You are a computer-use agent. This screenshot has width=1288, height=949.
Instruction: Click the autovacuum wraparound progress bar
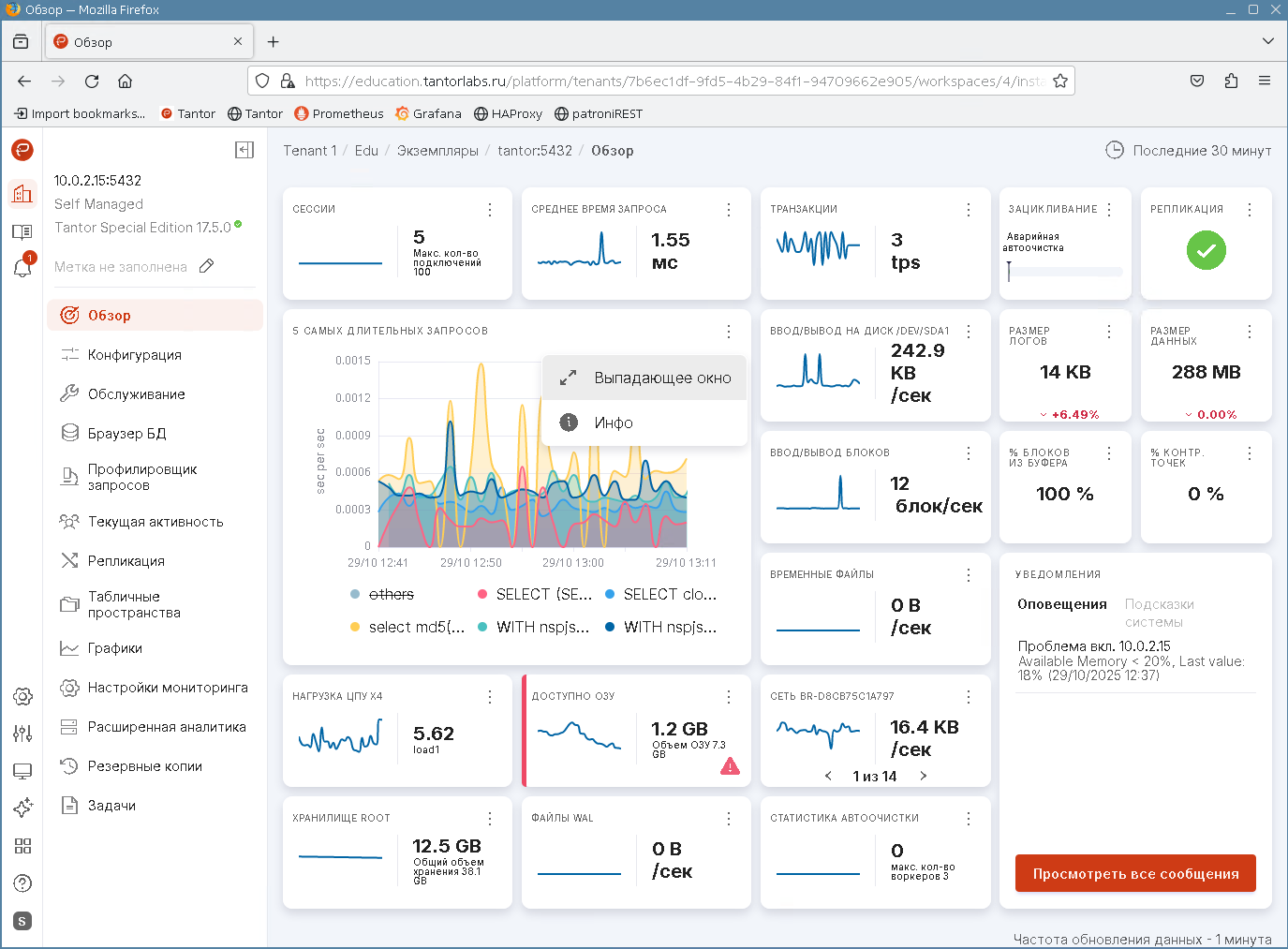point(1065,272)
